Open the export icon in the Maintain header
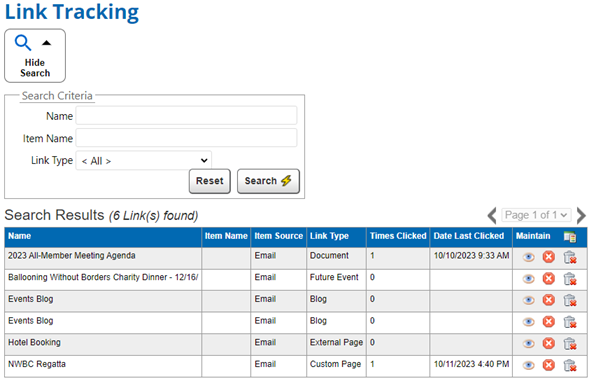596x388 pixels. click(570, 236)
